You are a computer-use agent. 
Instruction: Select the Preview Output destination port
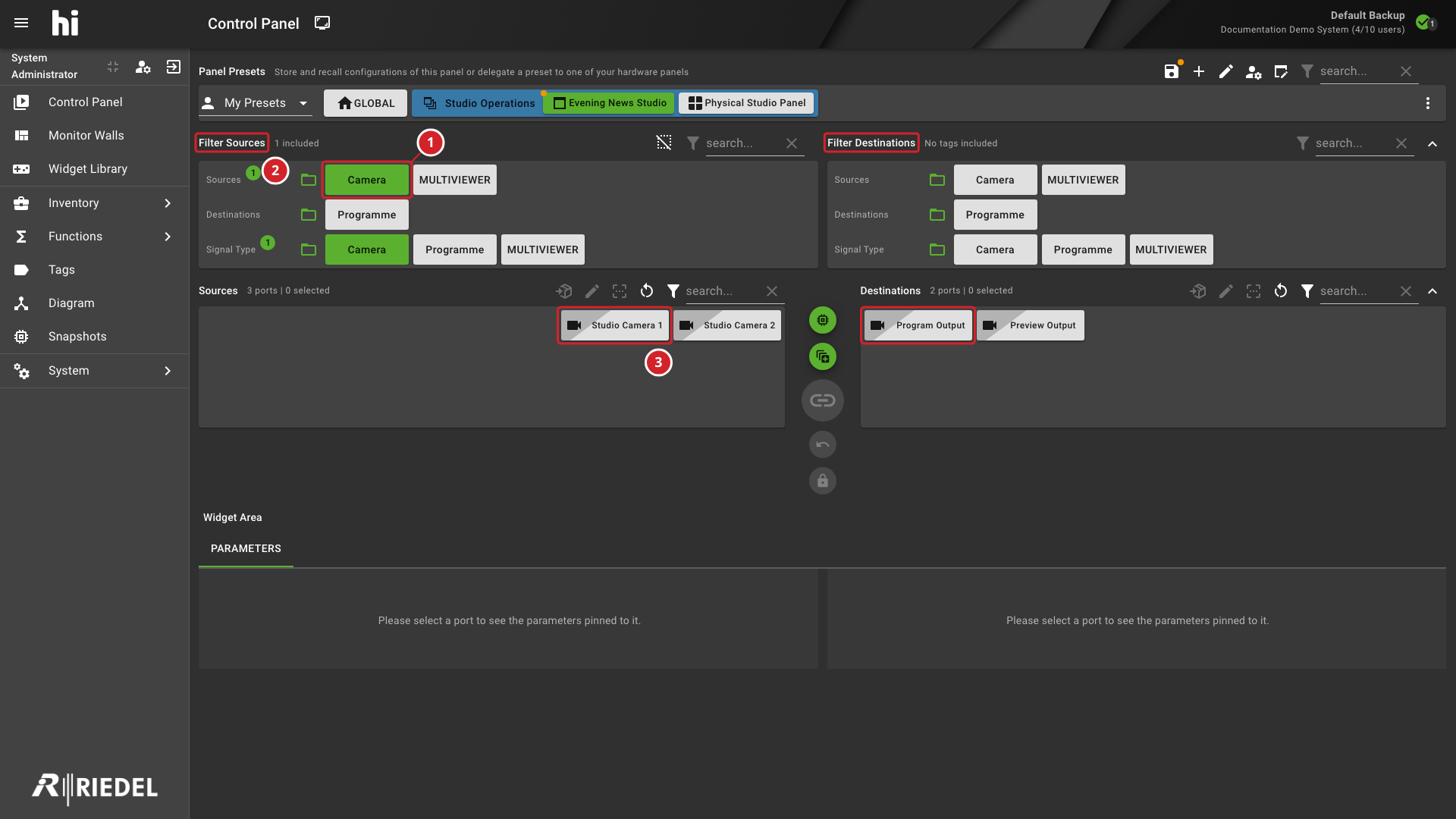pos(1031,325)
